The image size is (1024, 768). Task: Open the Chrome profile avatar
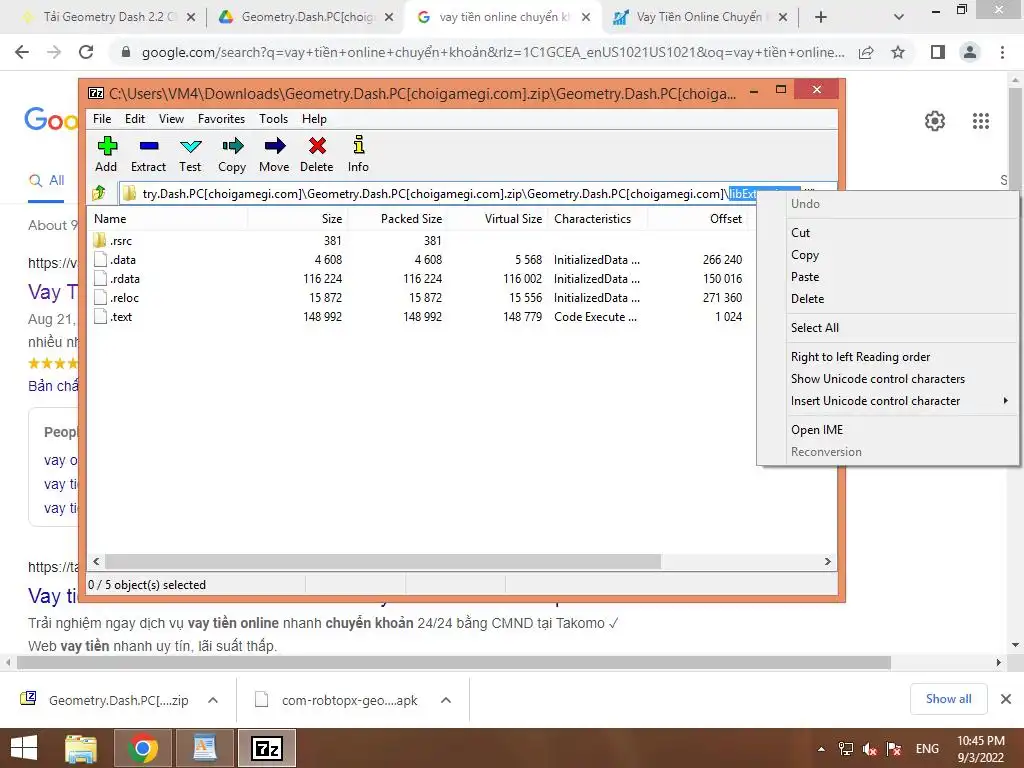click(x=970, y=52)
